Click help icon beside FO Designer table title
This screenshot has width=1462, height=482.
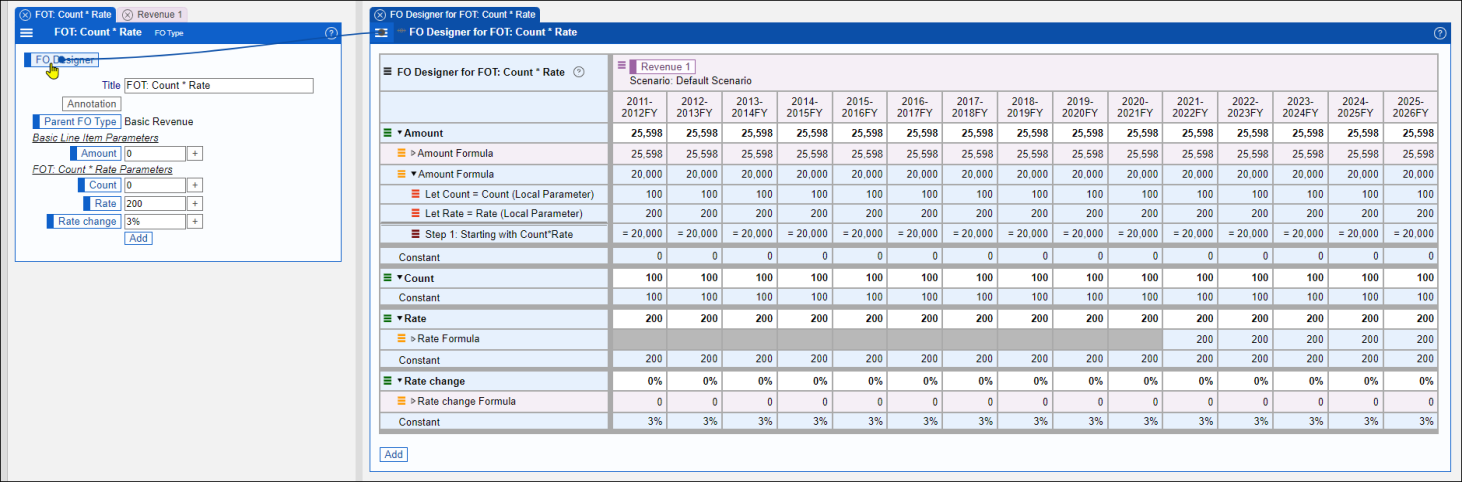pyautogui.click(x=578, y=72)
